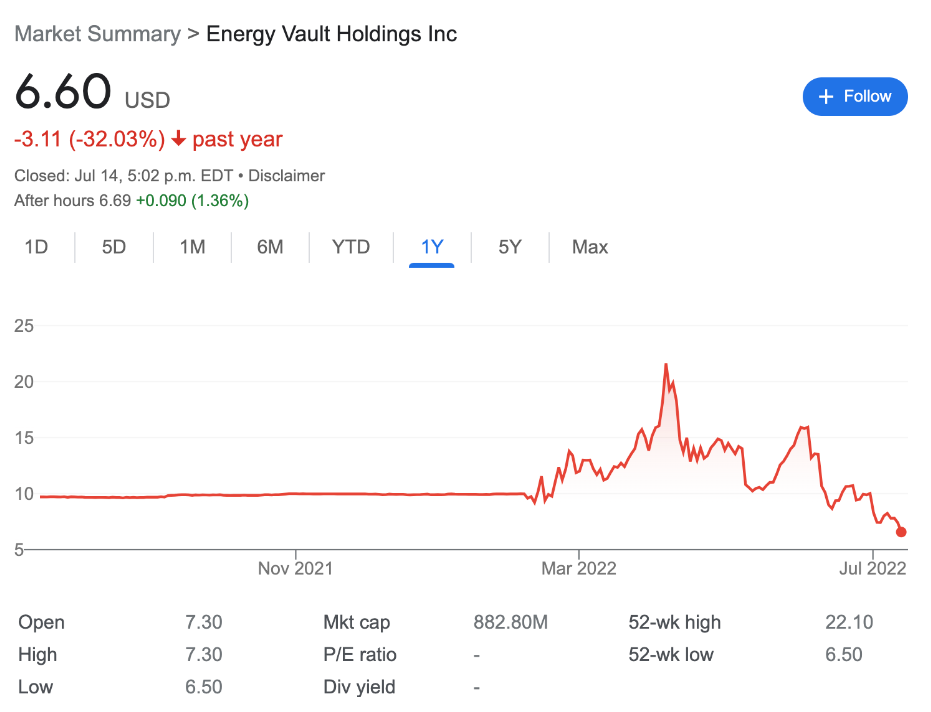Click the red down arrow beside past year

(x=178, y=140)
